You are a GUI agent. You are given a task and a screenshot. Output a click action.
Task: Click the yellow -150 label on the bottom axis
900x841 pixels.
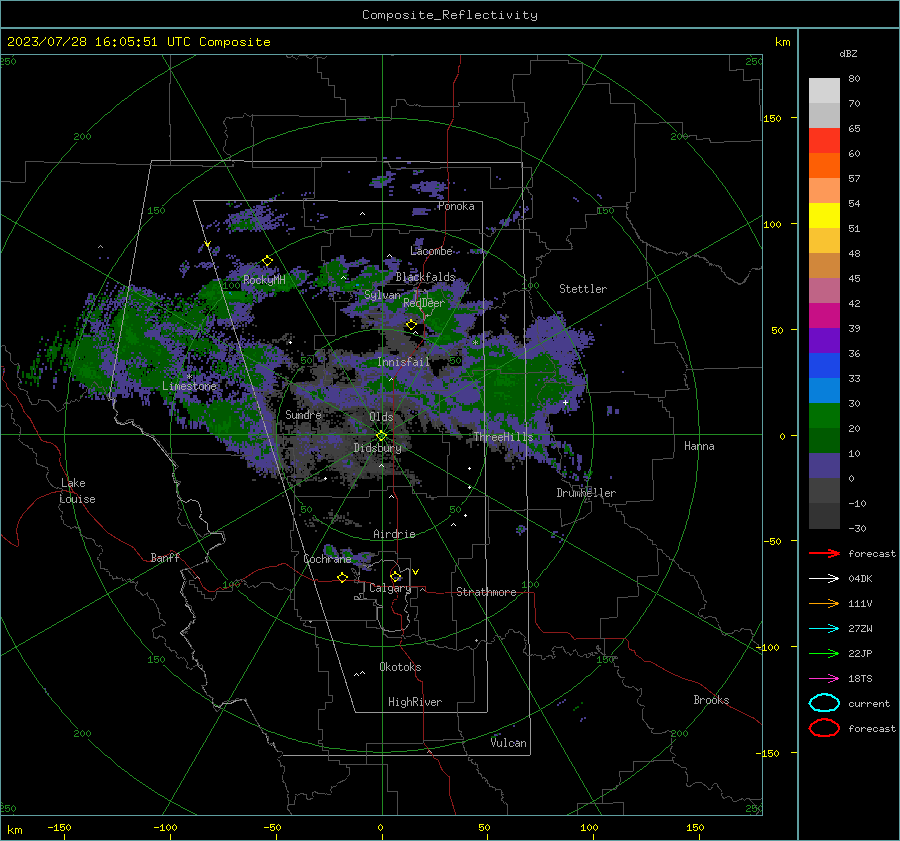pos(59,827)
